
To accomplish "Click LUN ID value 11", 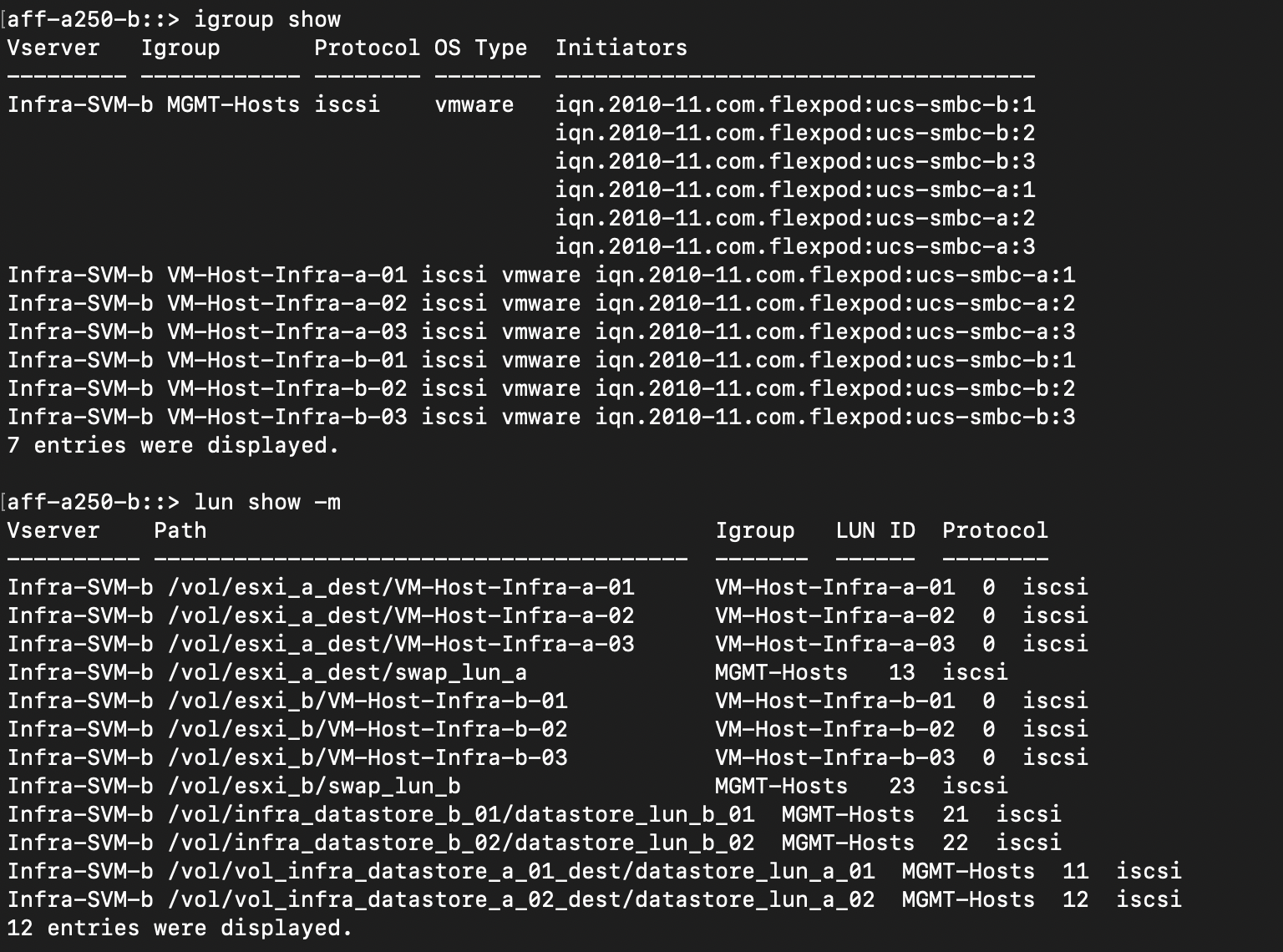I will point(1075,871).
